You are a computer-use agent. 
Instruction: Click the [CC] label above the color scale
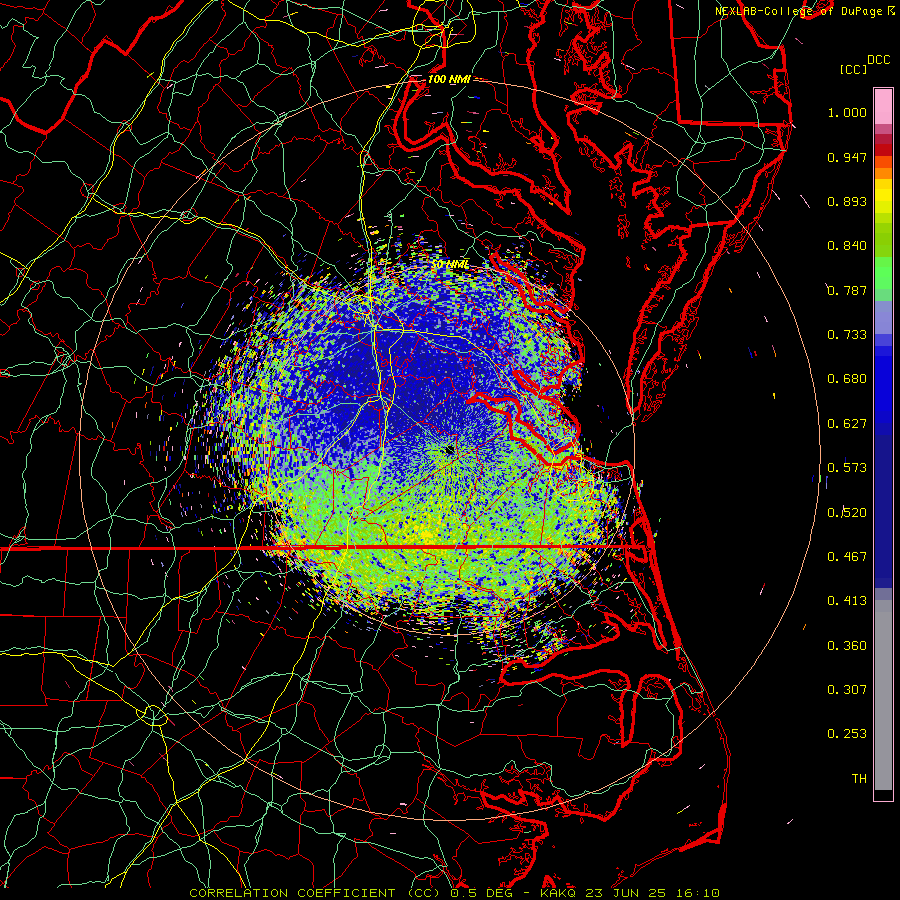[x=854, y=69]
